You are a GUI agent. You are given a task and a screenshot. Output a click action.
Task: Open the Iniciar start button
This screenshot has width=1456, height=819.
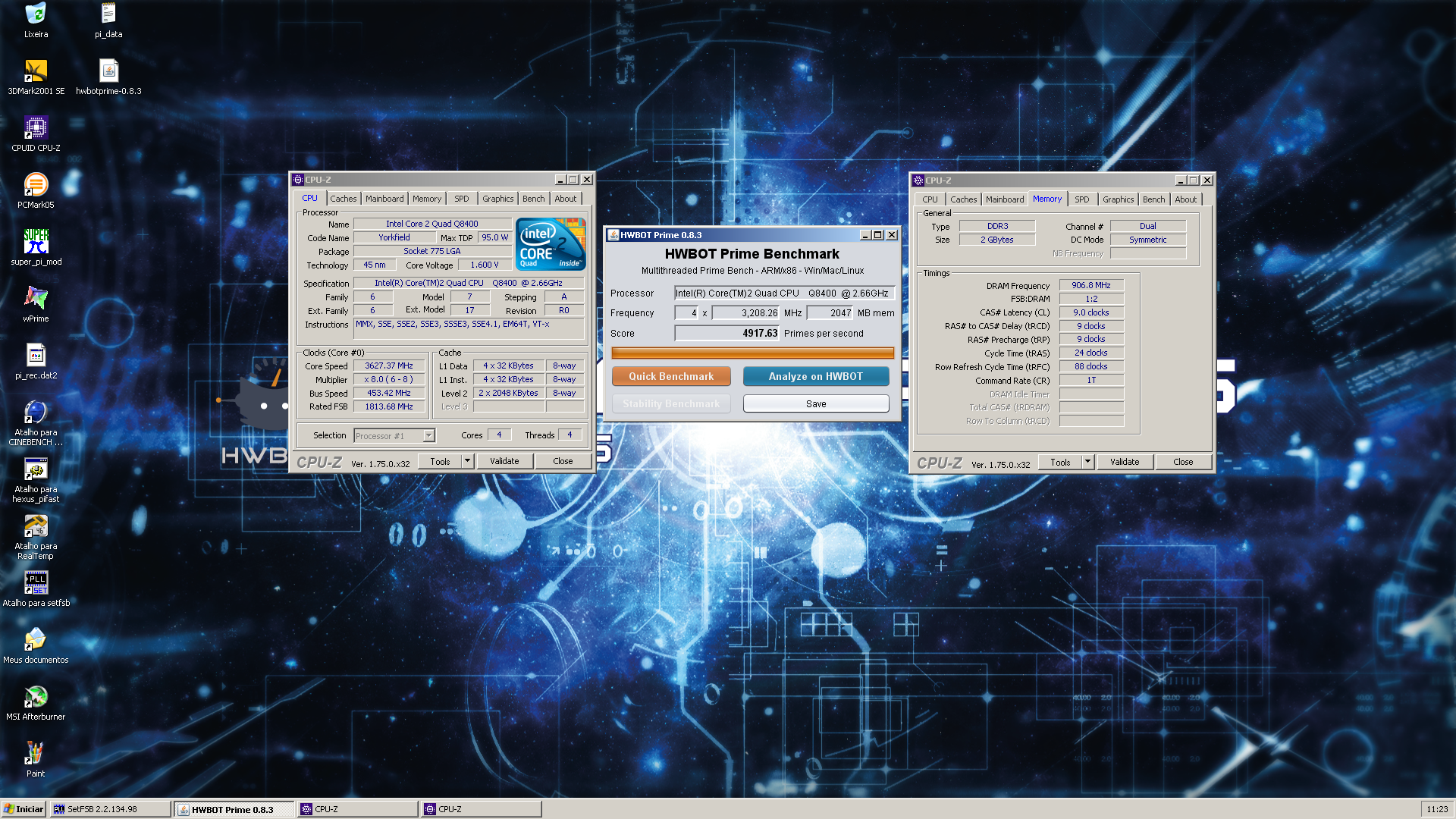point(24,809)
